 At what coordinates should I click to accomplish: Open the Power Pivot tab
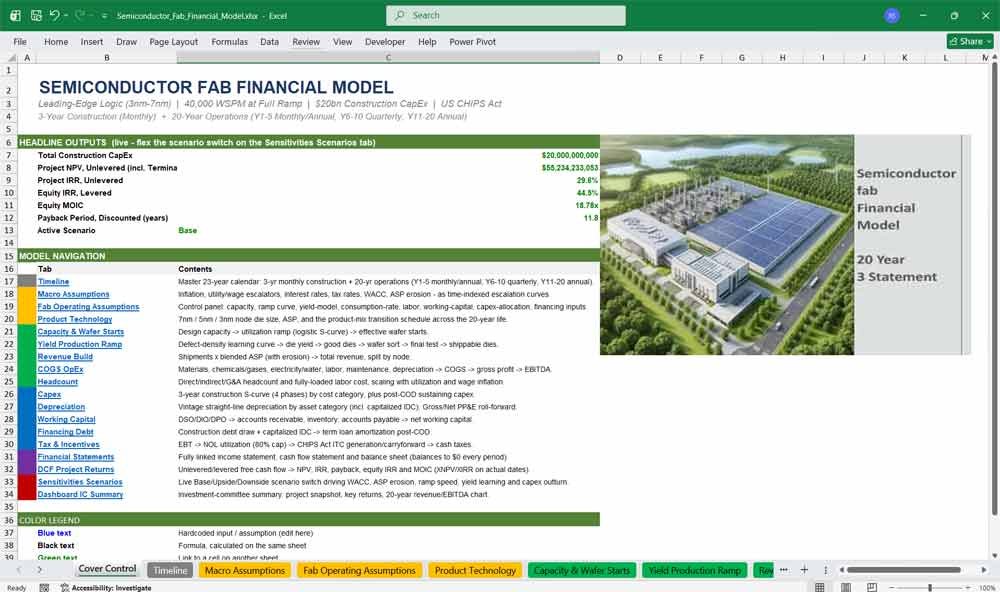pos(473,41)
